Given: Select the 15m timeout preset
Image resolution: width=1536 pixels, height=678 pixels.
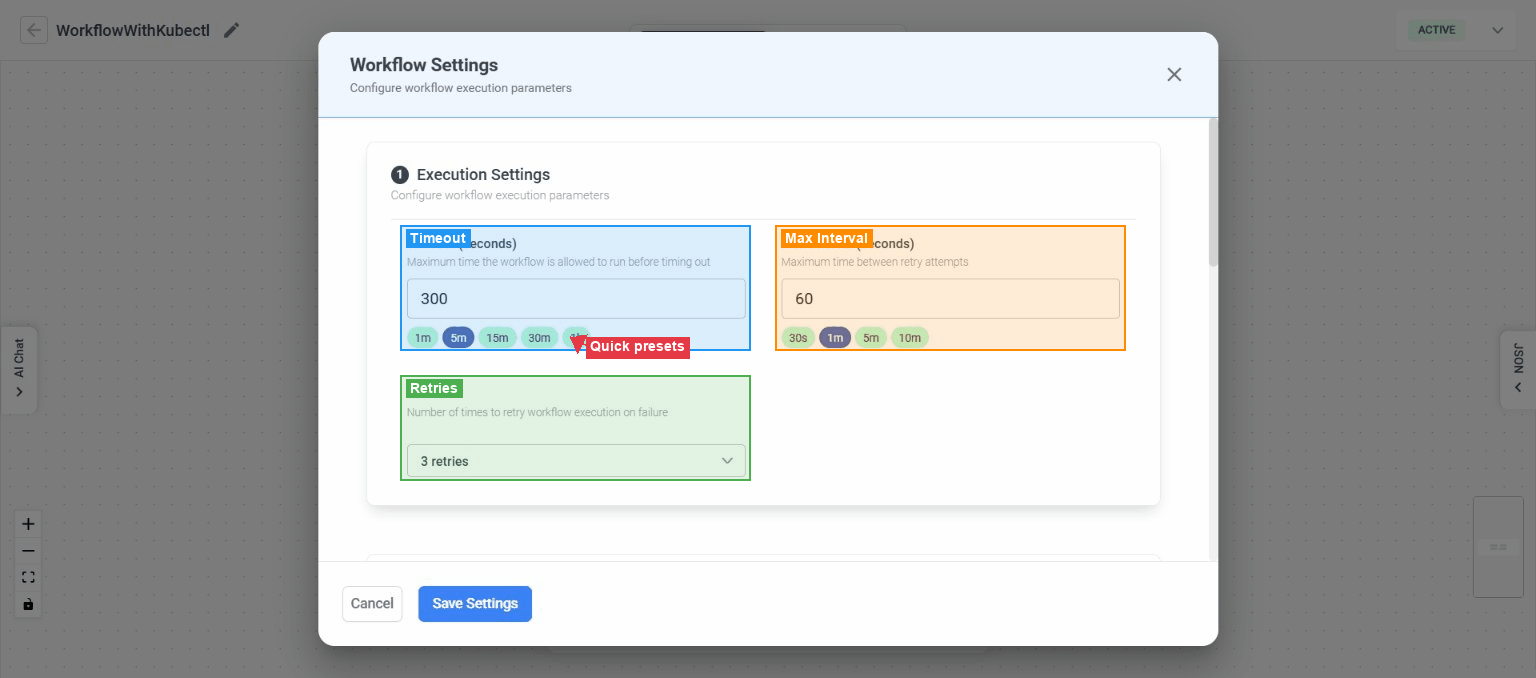Looking at the screenshot, I should click(497, 337).
